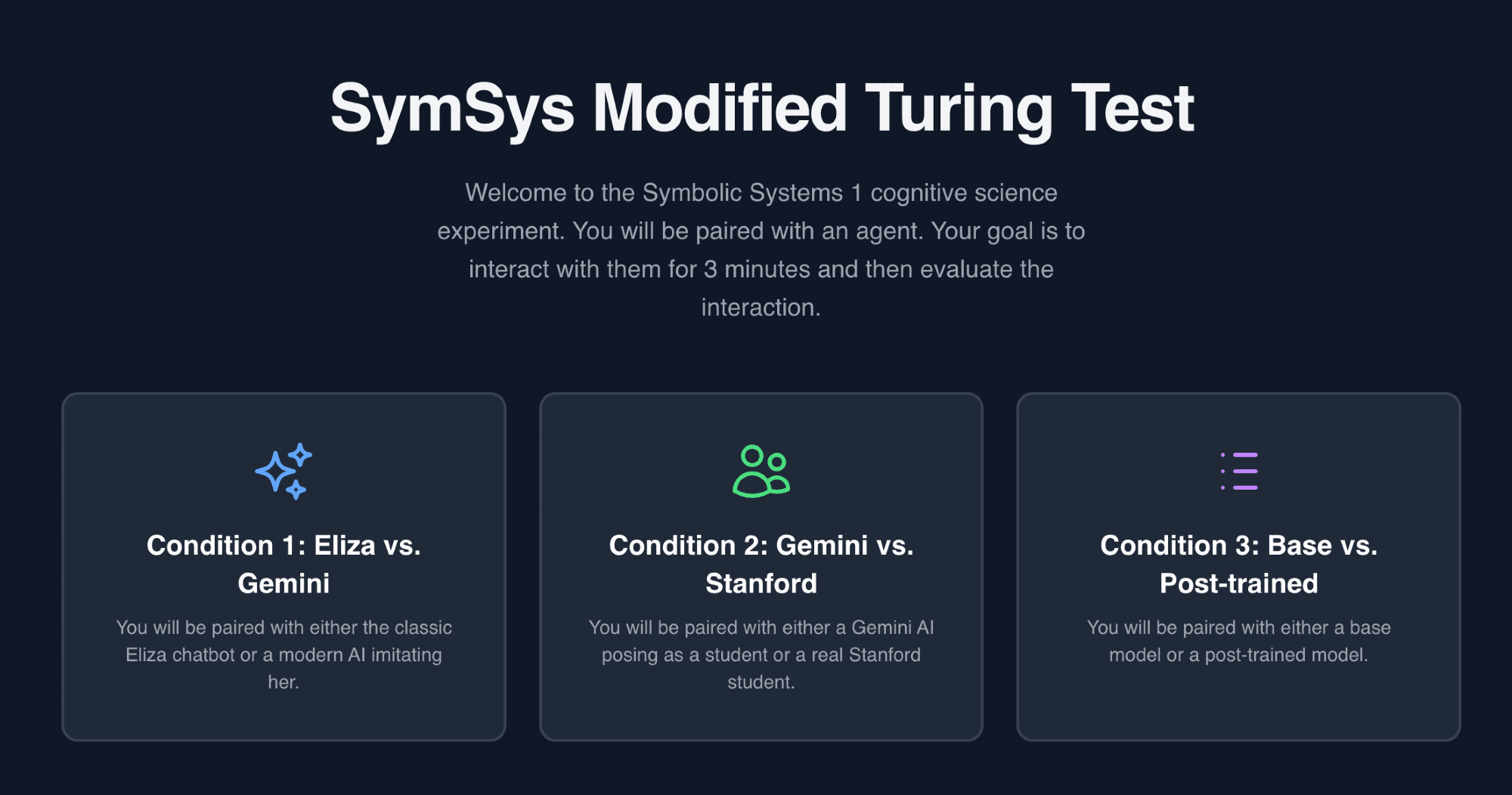Click the 3 minutes line of the intro

click(x=761, y=269)
